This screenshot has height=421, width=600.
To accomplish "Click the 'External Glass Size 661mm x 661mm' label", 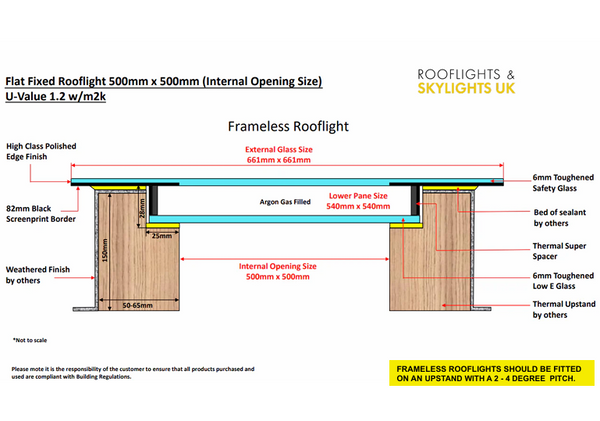I will [x=279, y=155].
